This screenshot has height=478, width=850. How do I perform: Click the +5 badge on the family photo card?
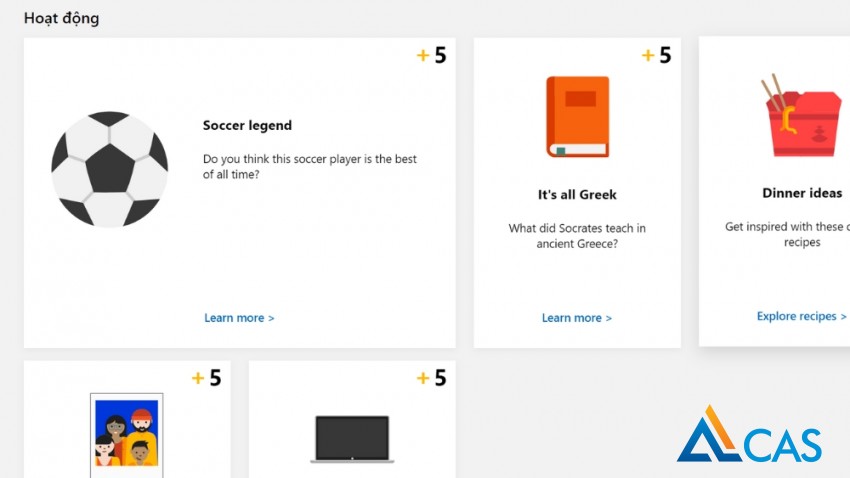click(206, 378)
